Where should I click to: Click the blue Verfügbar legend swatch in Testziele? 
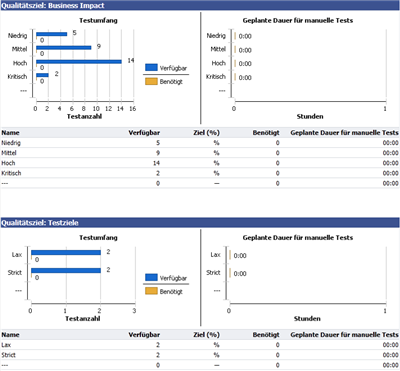click(x=151, y=277)
